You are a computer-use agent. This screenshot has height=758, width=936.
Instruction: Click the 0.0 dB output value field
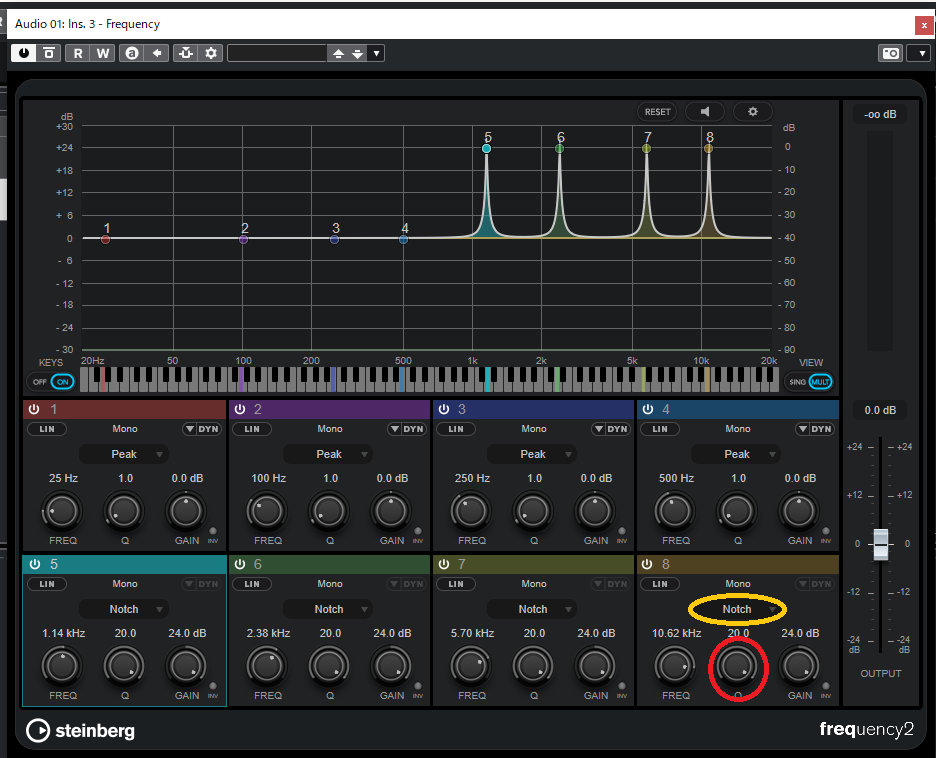880,410
